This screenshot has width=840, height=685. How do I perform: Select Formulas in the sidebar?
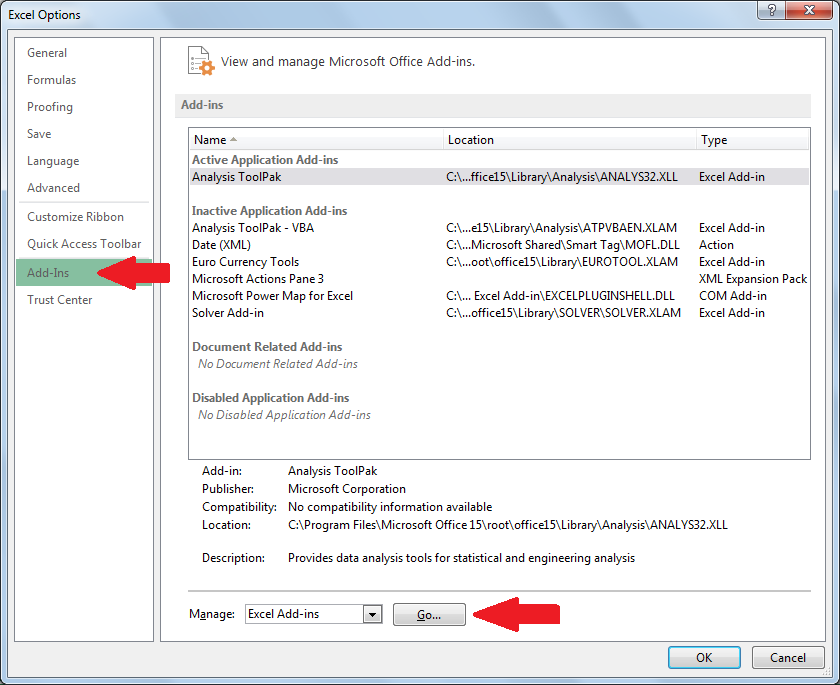(51, 80)
